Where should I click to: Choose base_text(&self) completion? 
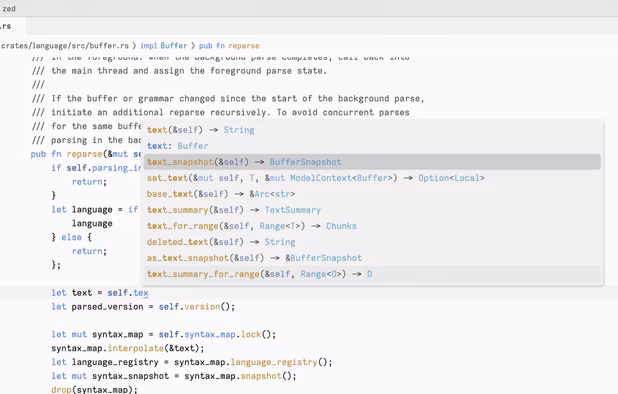[372, 194]
